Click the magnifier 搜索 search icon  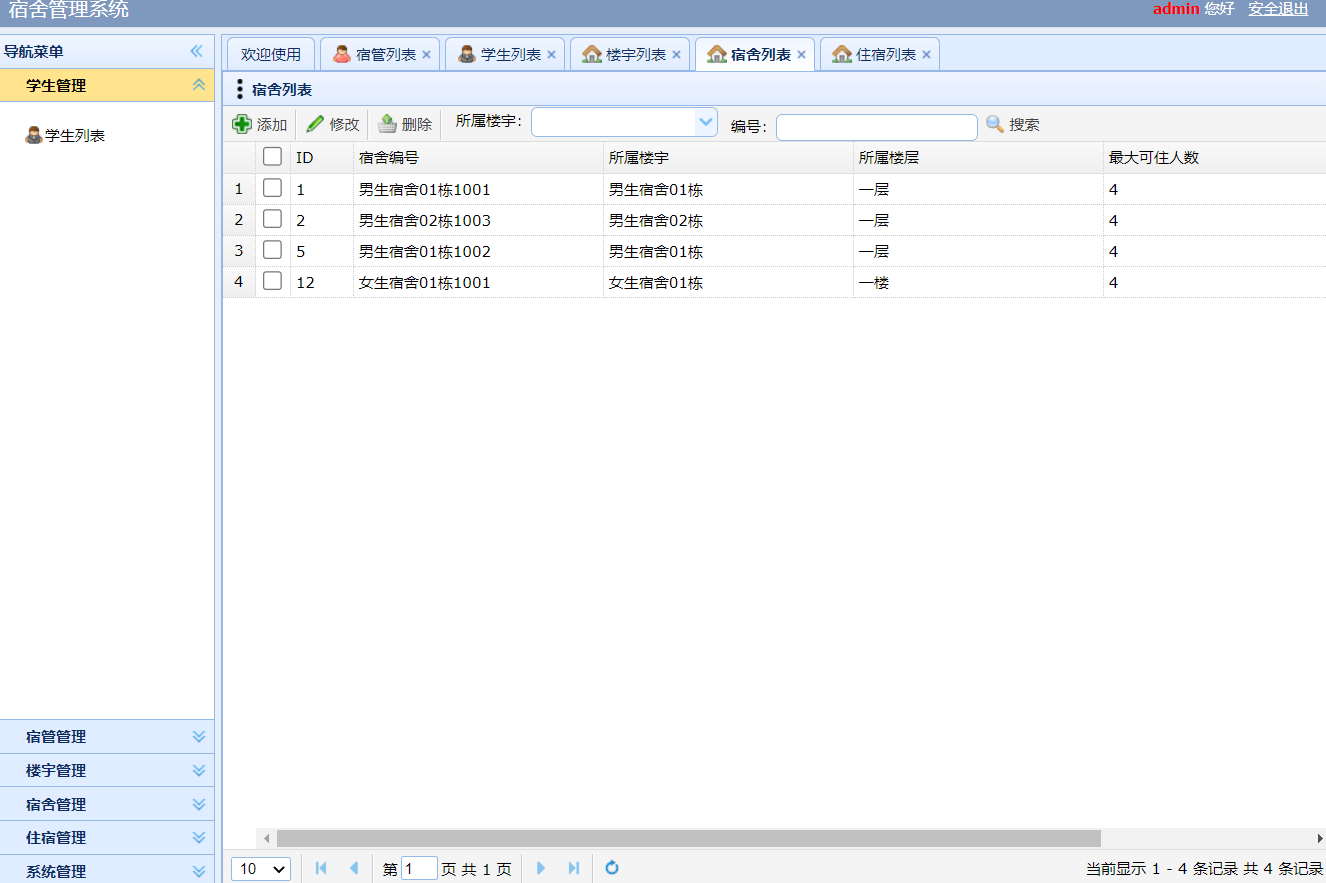994,123
